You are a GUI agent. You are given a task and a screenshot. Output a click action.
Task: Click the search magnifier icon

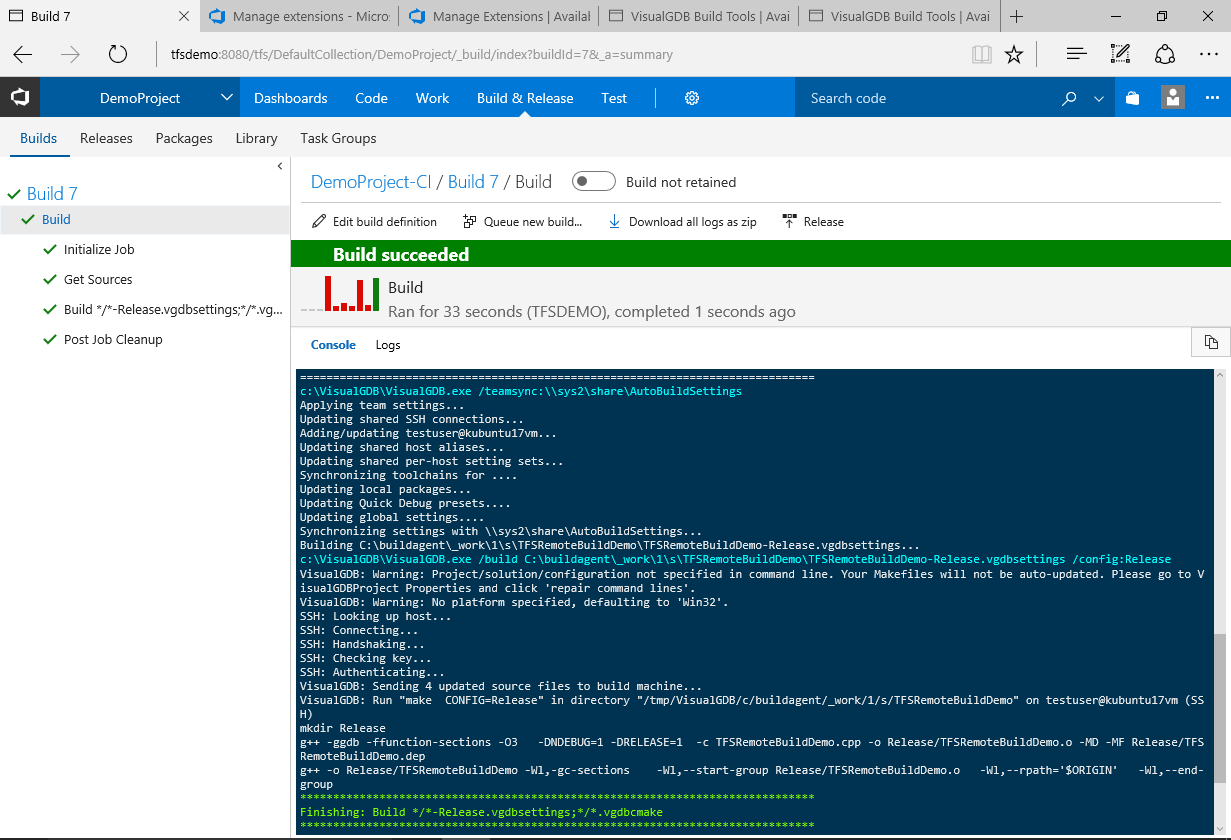1069,98
